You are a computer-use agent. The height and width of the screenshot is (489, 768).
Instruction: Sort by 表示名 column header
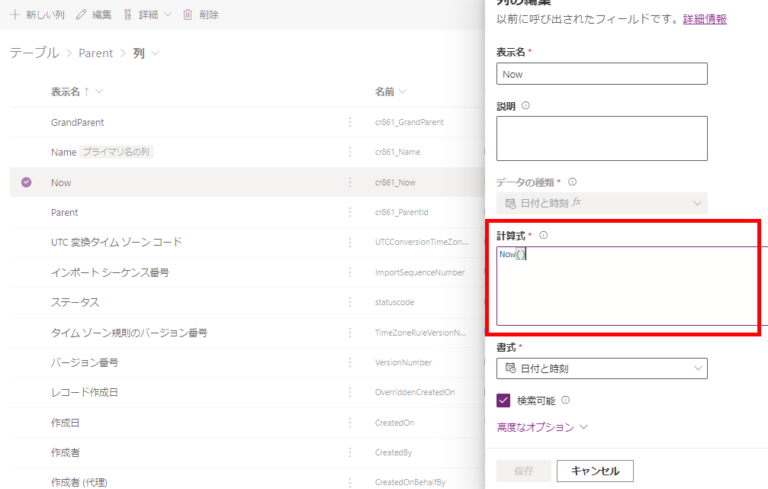pyautogui.click(x=70, y=92)
